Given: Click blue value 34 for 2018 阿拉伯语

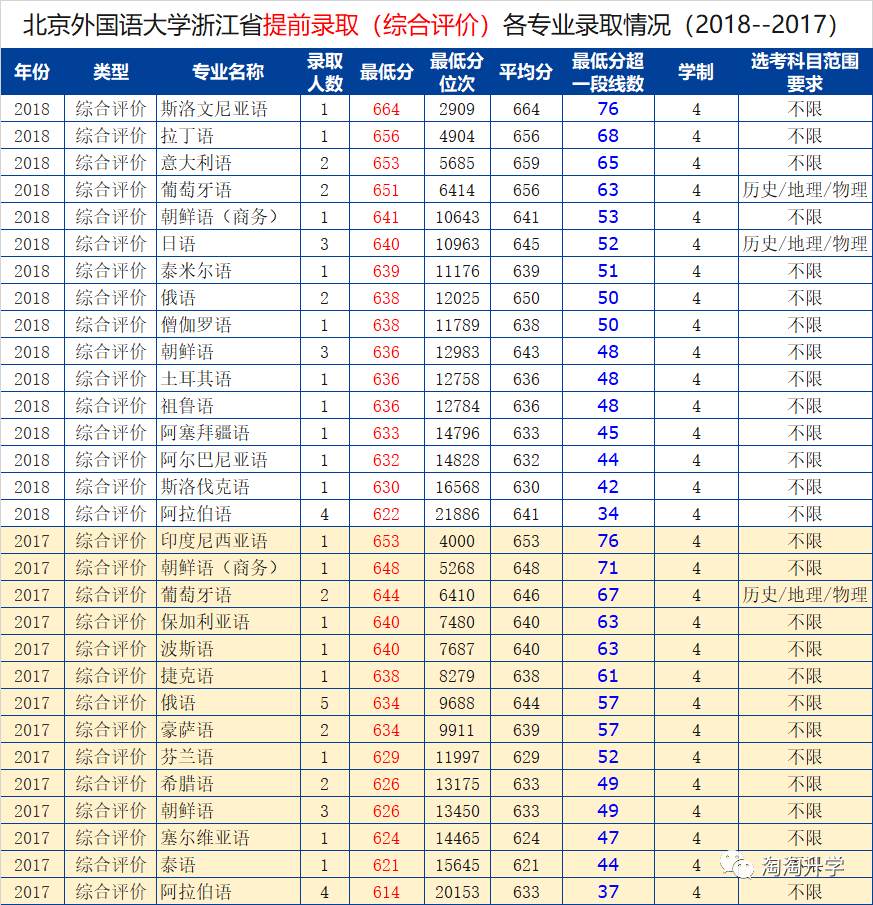Looking at the screenshot, I should click(608, 514).
